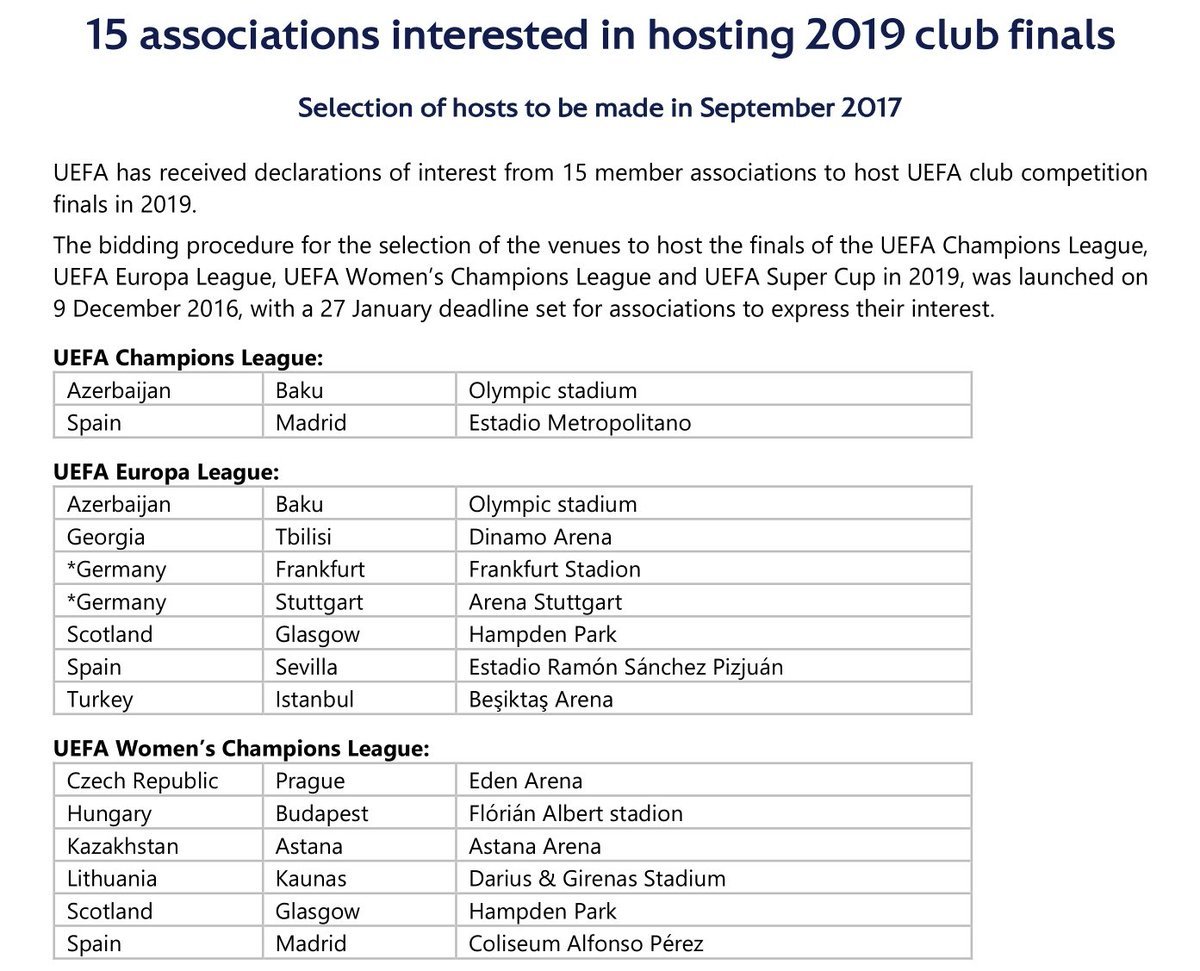1200x971 pixels.
Task: Click the Tbilisi city cell
Action: pos(360,536)
